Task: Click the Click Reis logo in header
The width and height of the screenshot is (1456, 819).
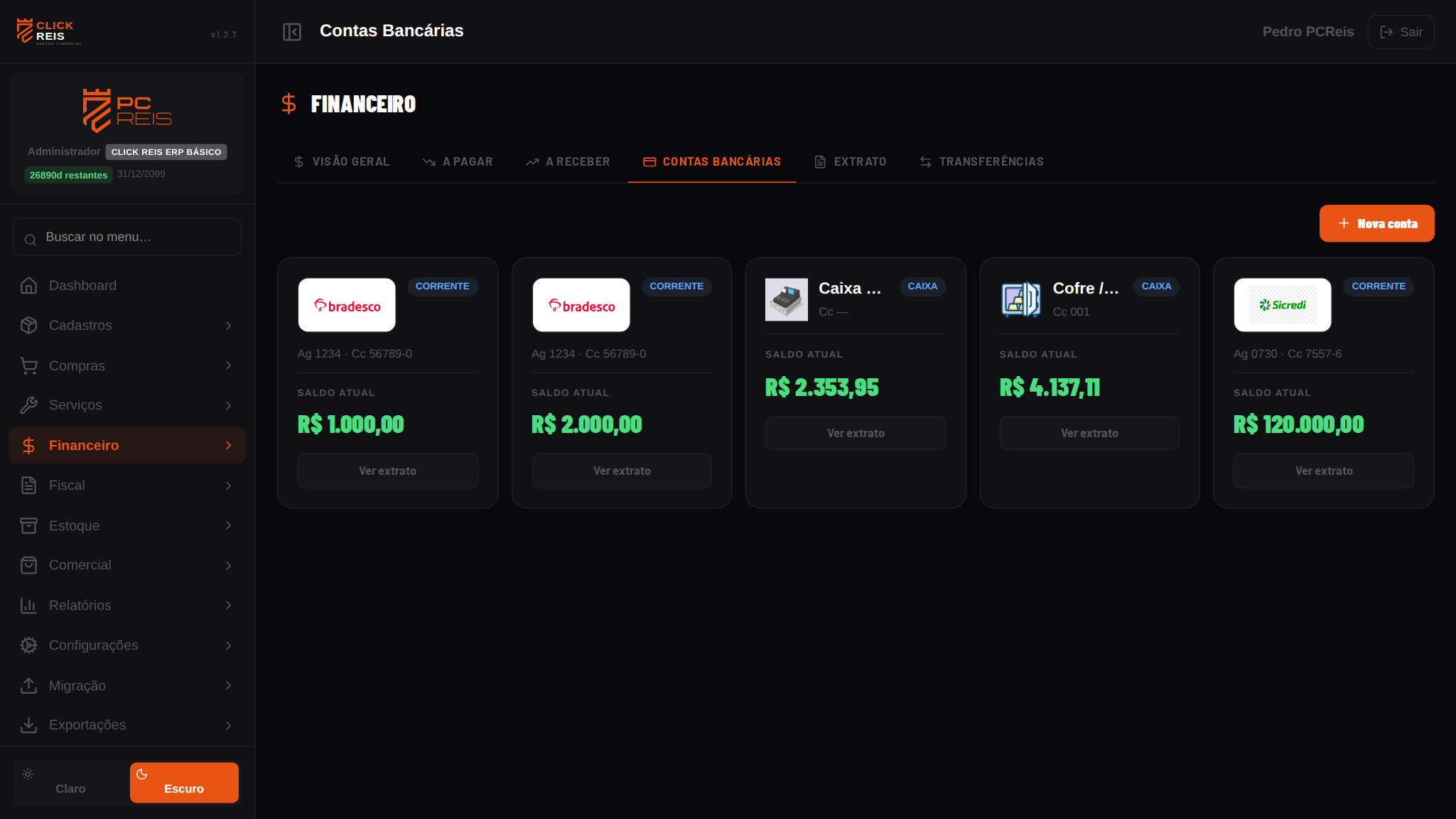Action: click(x=49, y=32)
